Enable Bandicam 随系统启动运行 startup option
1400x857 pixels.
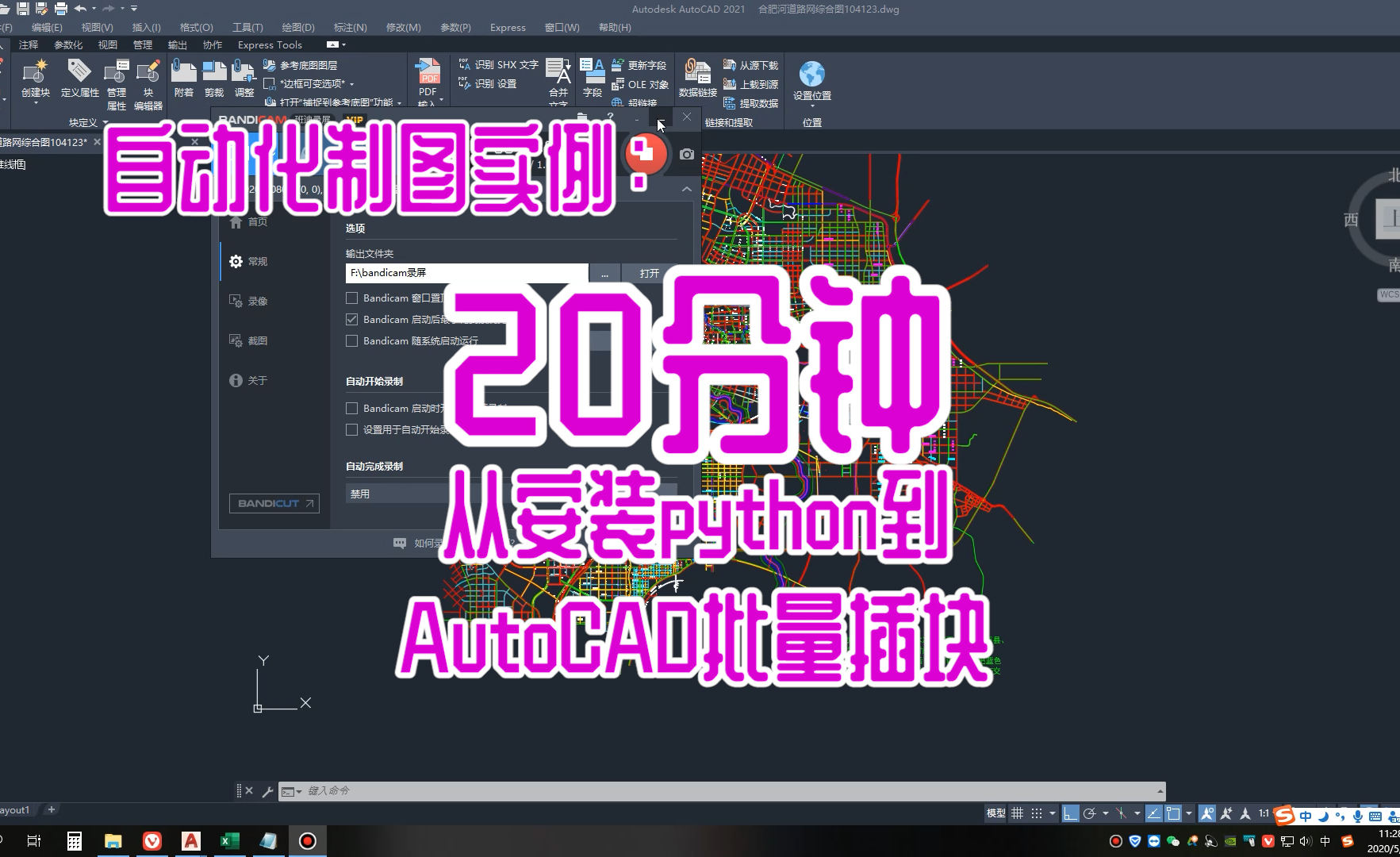pos(352,340)
